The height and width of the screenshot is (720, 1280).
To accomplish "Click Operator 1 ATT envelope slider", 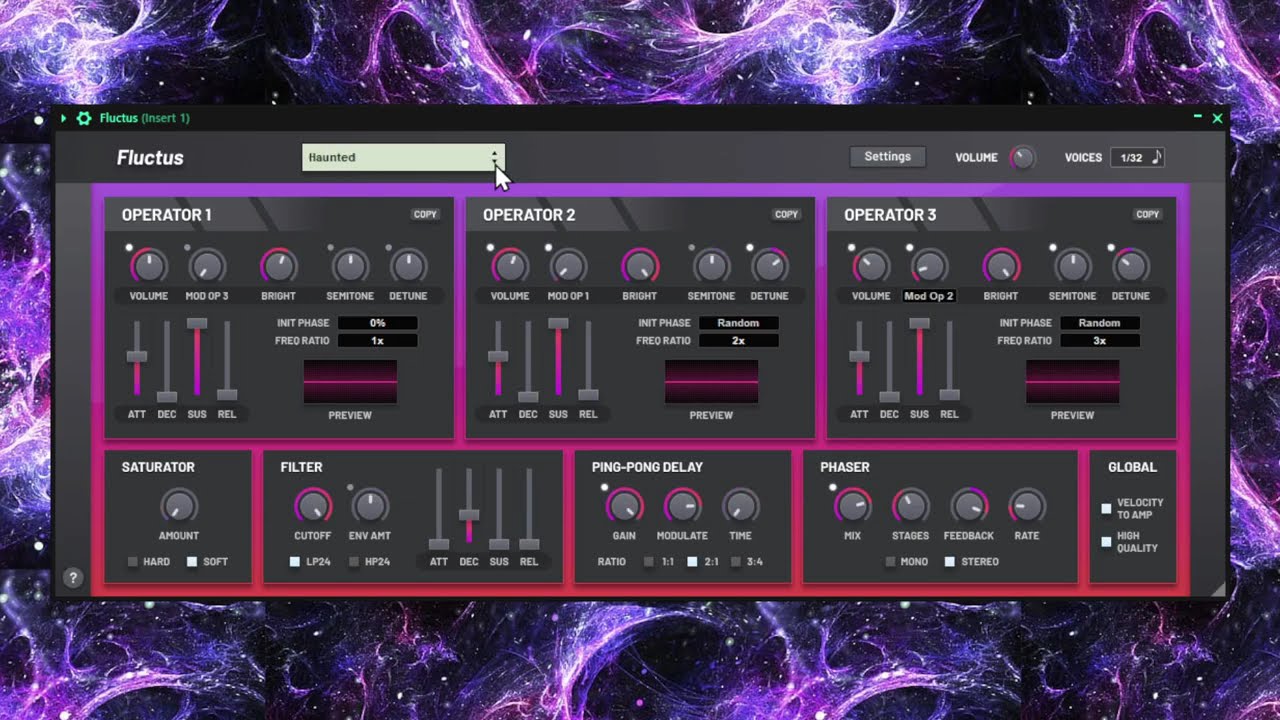I will click(x=137, y=360).
